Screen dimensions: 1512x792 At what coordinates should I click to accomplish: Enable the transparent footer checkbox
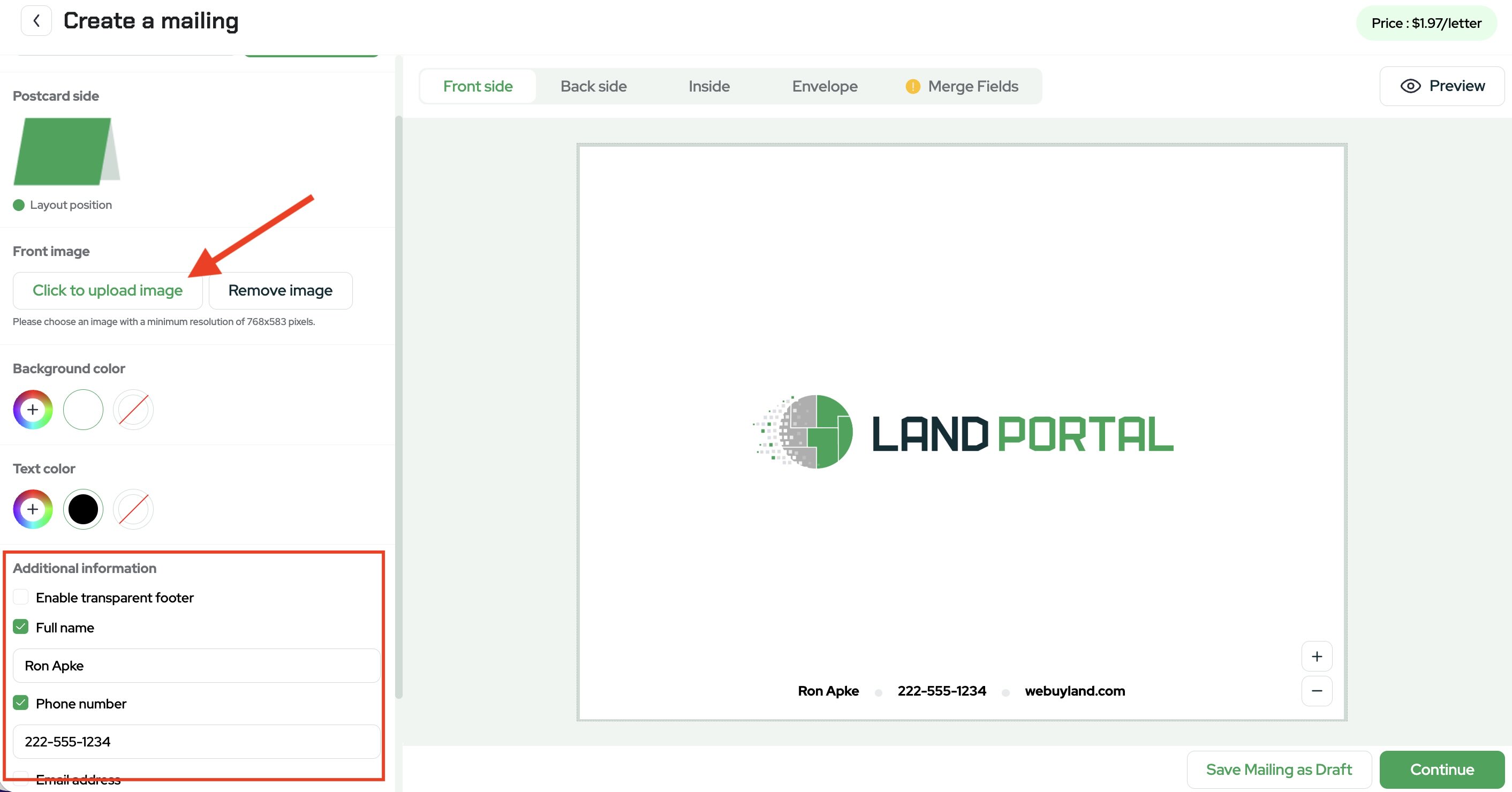point(21,597)
